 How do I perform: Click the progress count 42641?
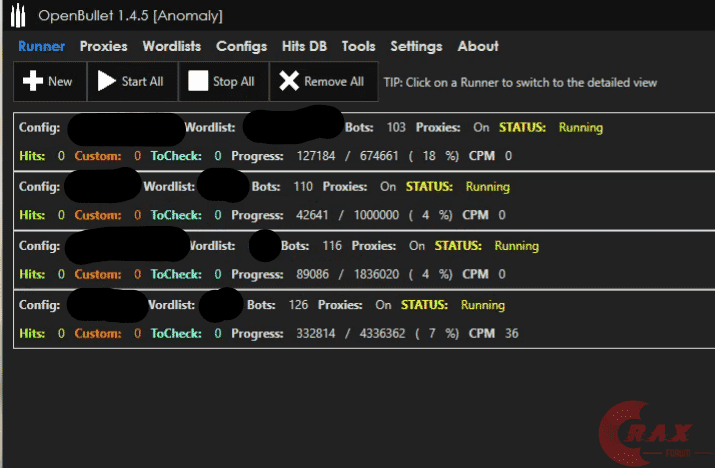(x=312, y=215)
